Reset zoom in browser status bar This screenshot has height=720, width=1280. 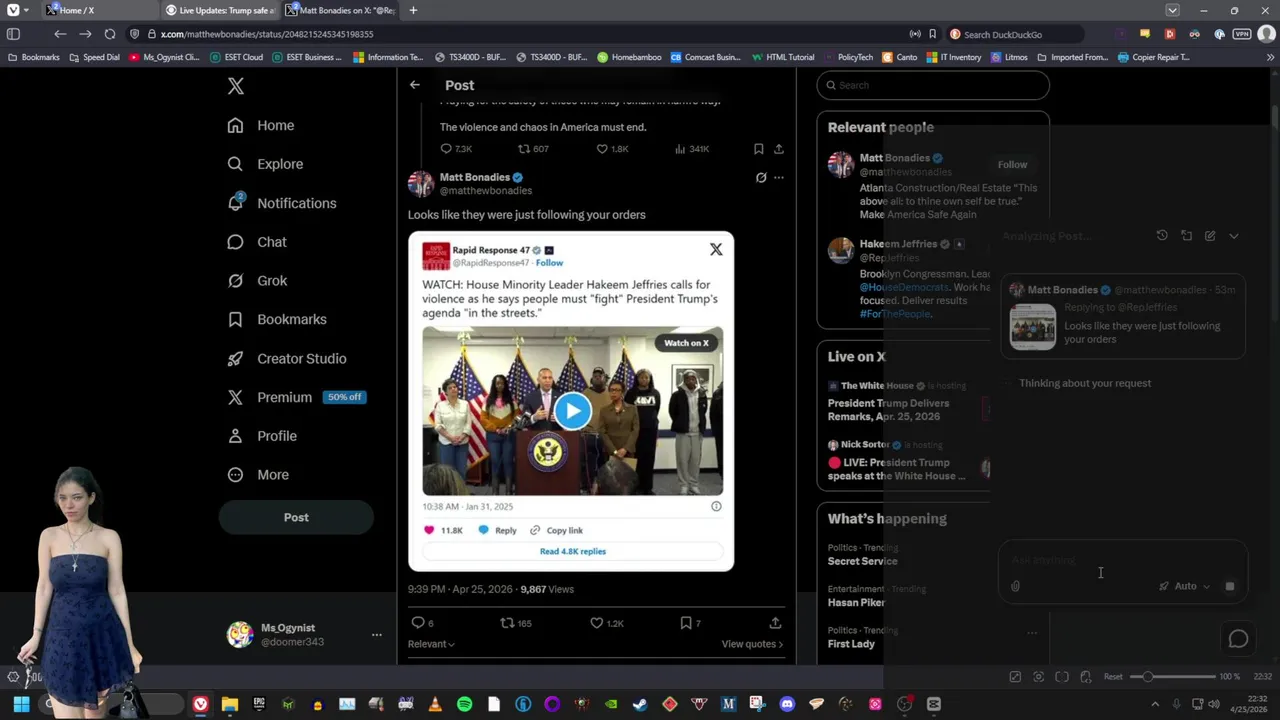click(x=1113, y=677)
